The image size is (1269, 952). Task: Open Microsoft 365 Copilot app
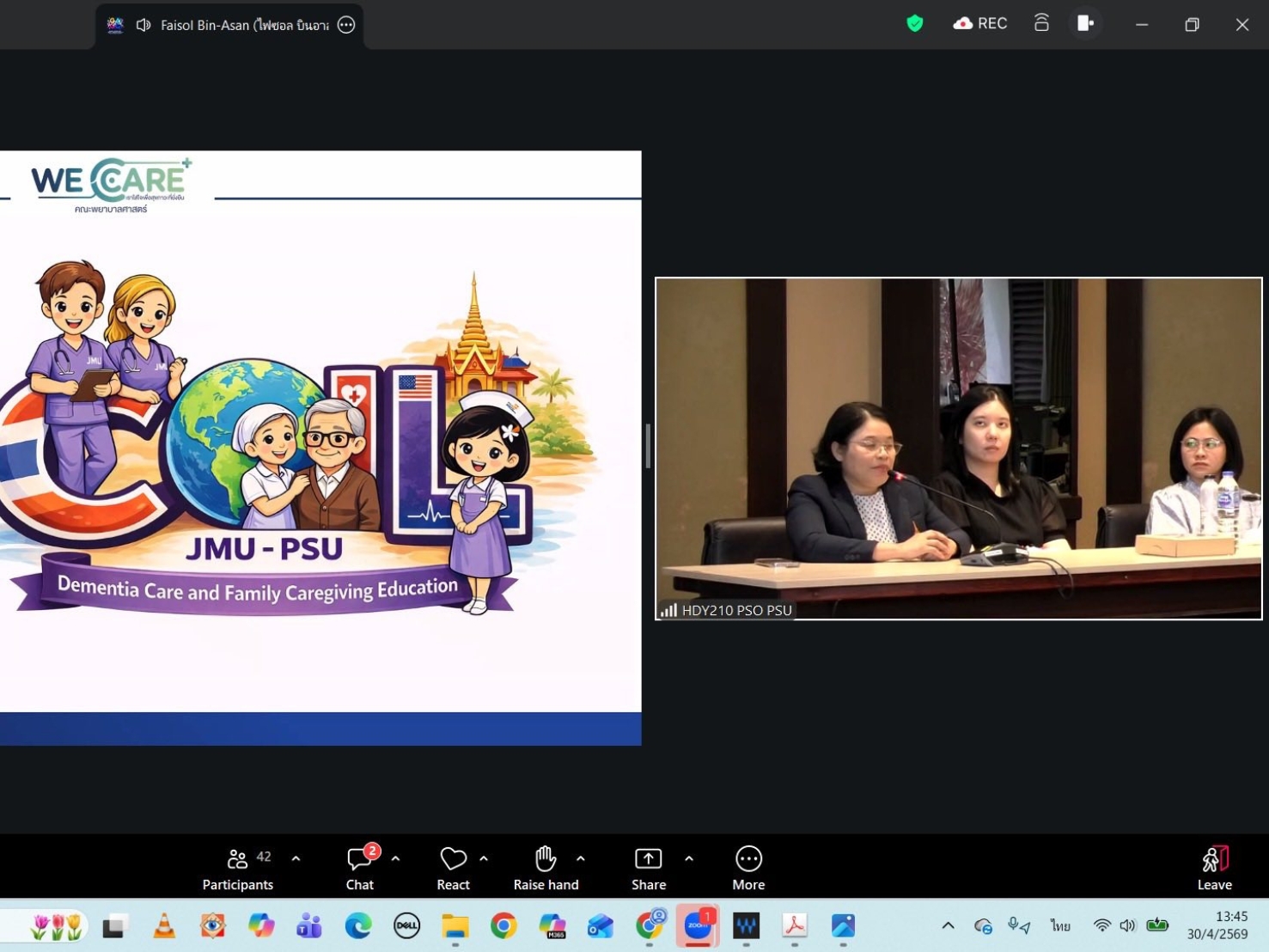[x=552, y=926]
